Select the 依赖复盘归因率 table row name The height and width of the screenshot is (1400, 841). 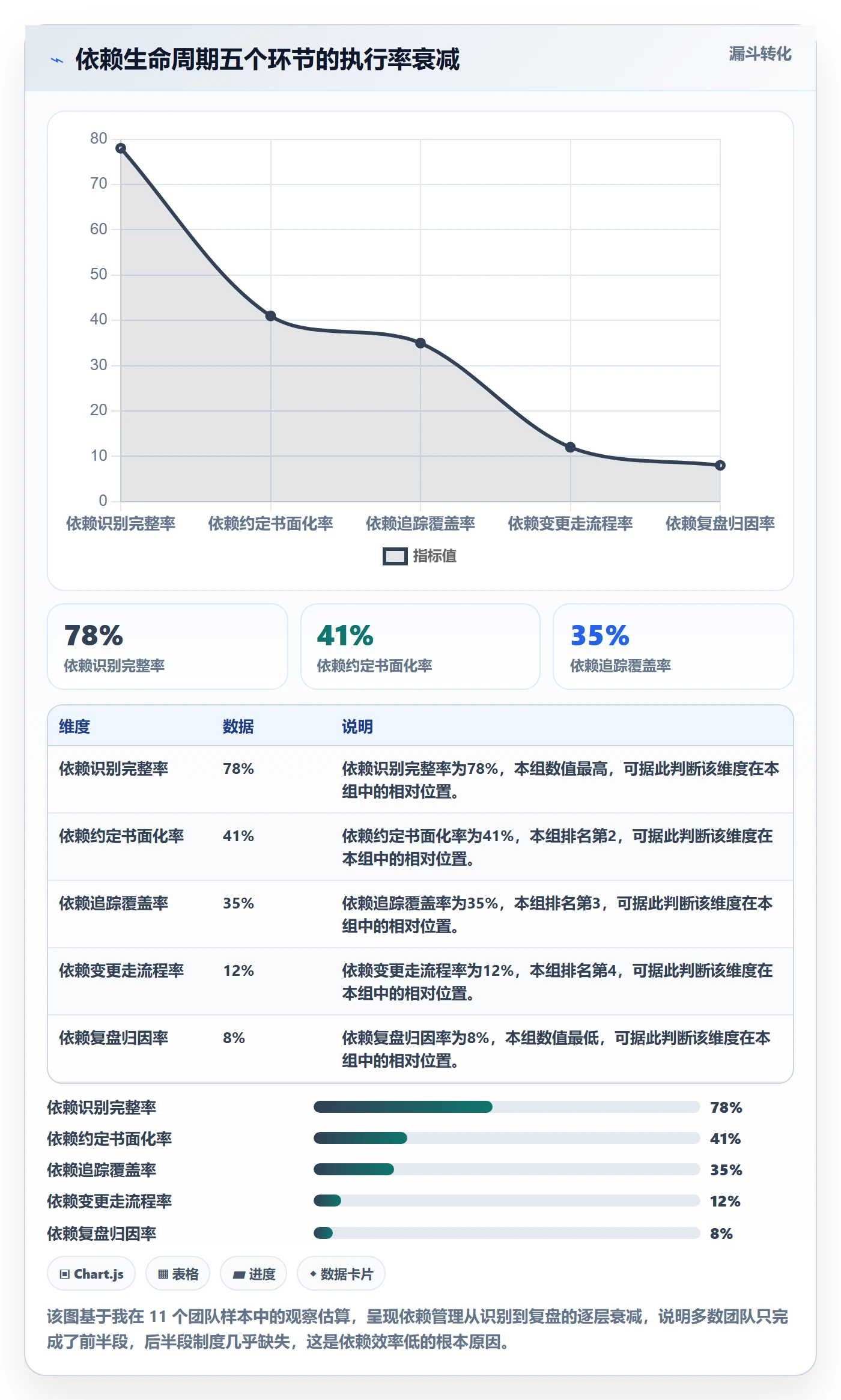coord(114,1038)
